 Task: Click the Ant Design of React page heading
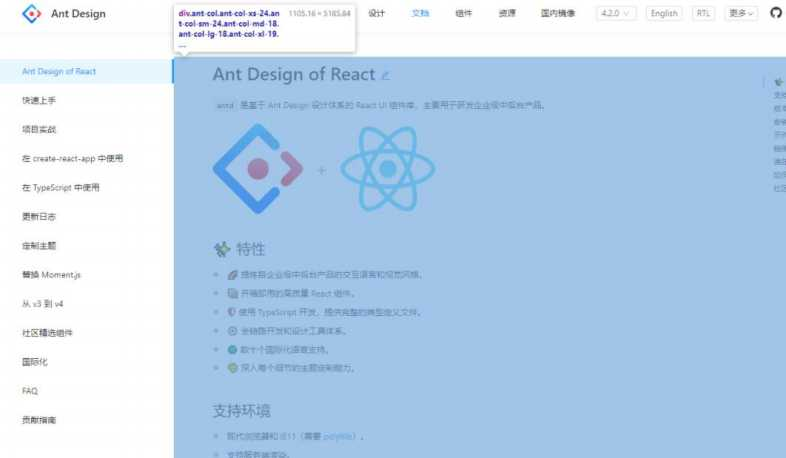tap(294, 75)
